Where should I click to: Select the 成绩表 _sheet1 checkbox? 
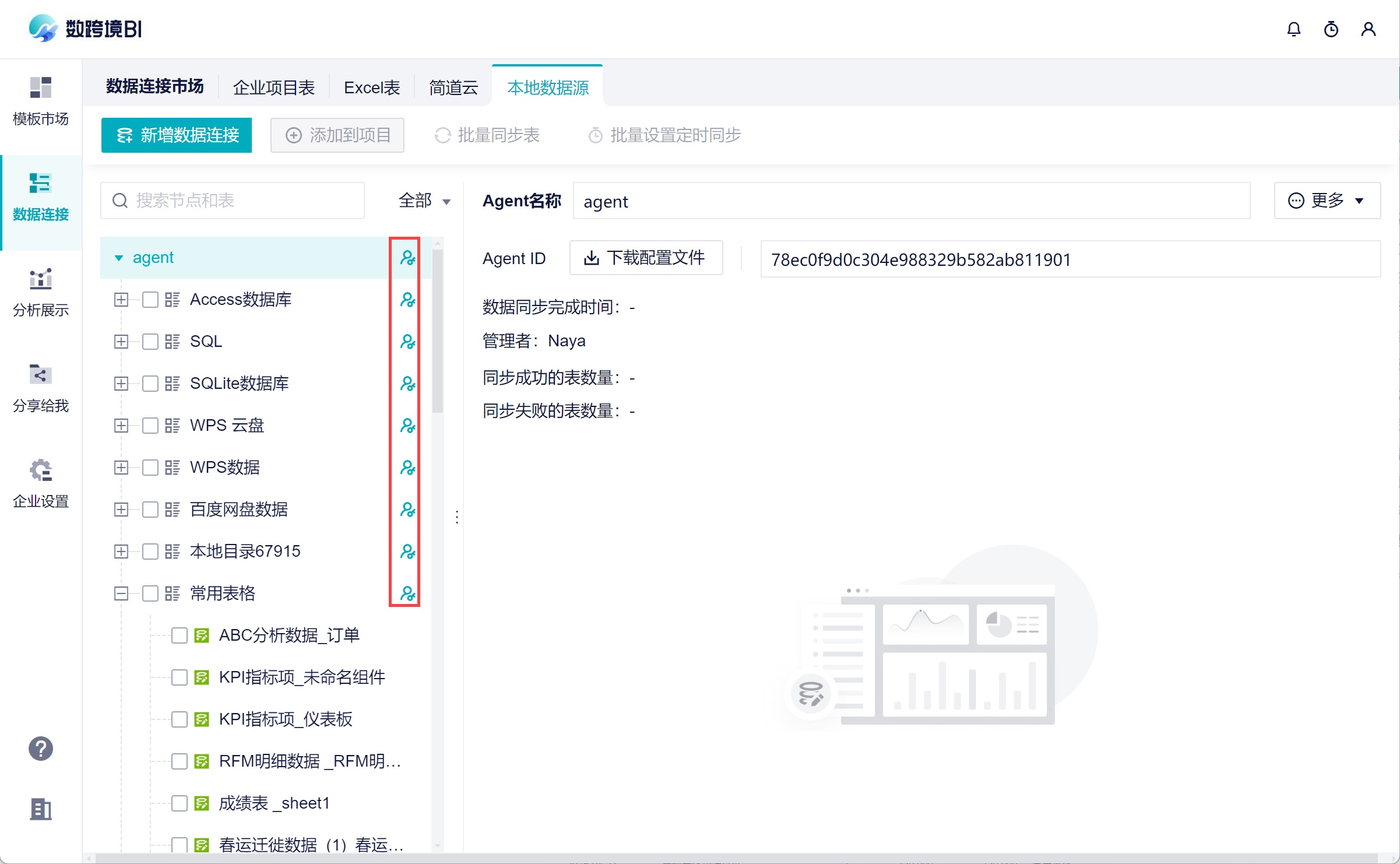(180, 803)
